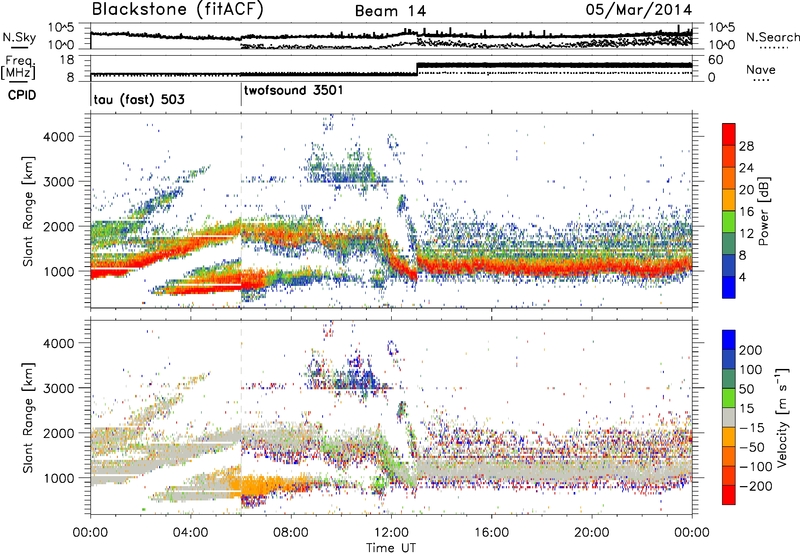Click the '3000' range tick on the velocity panel
800x554 pixels.
pos(58,389)
